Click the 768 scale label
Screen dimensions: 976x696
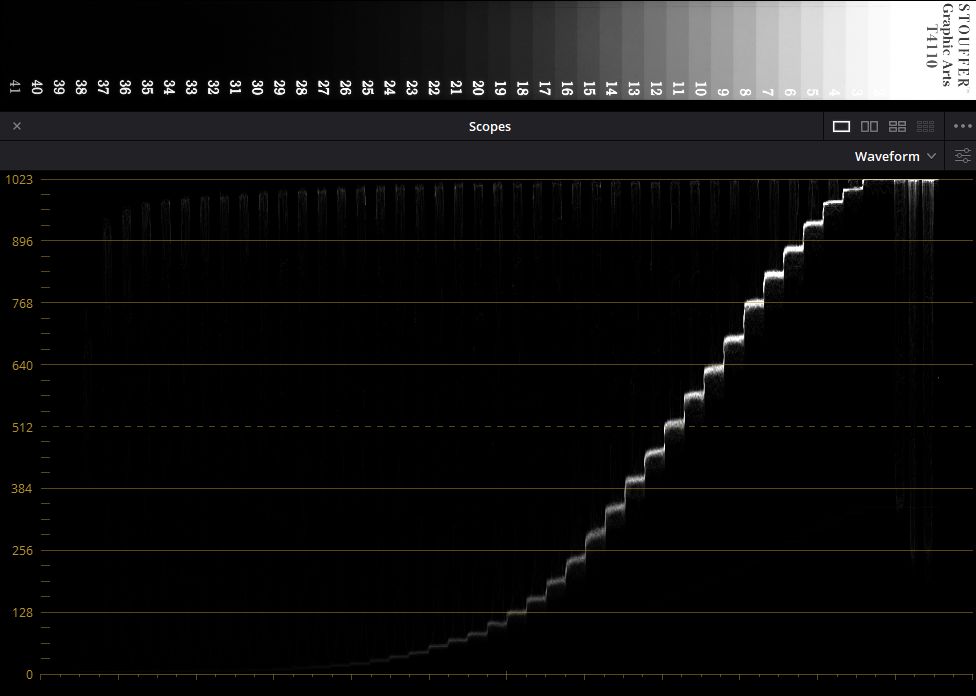[x=22, y=303]
